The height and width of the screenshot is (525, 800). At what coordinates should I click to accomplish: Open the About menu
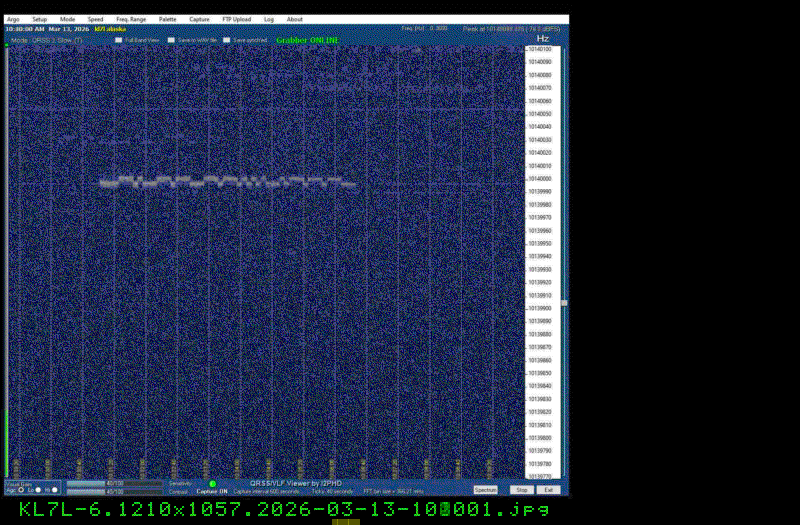point(295,19)
